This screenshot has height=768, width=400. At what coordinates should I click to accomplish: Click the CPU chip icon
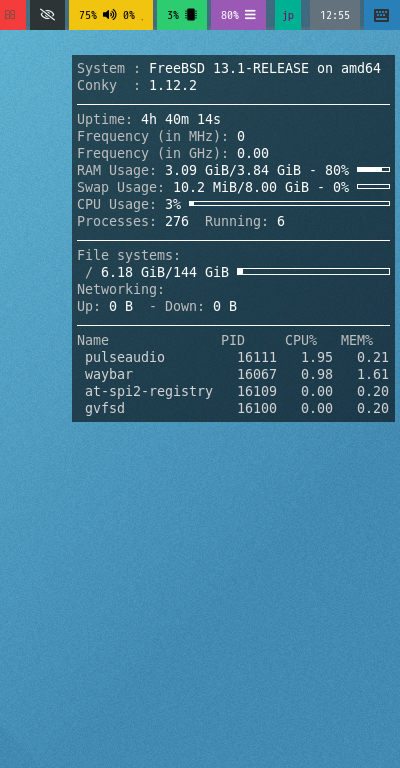pyautogui.click(x=191, y=15)
